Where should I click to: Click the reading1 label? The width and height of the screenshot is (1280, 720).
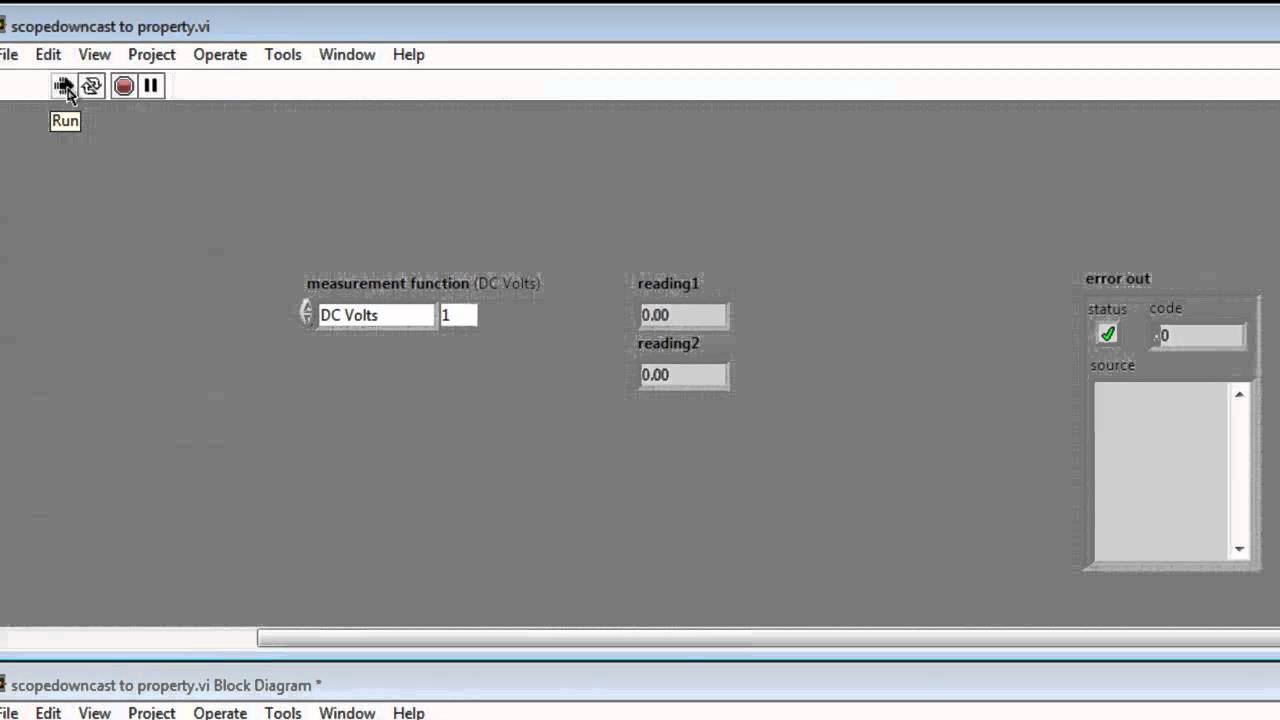click(669, 283)
